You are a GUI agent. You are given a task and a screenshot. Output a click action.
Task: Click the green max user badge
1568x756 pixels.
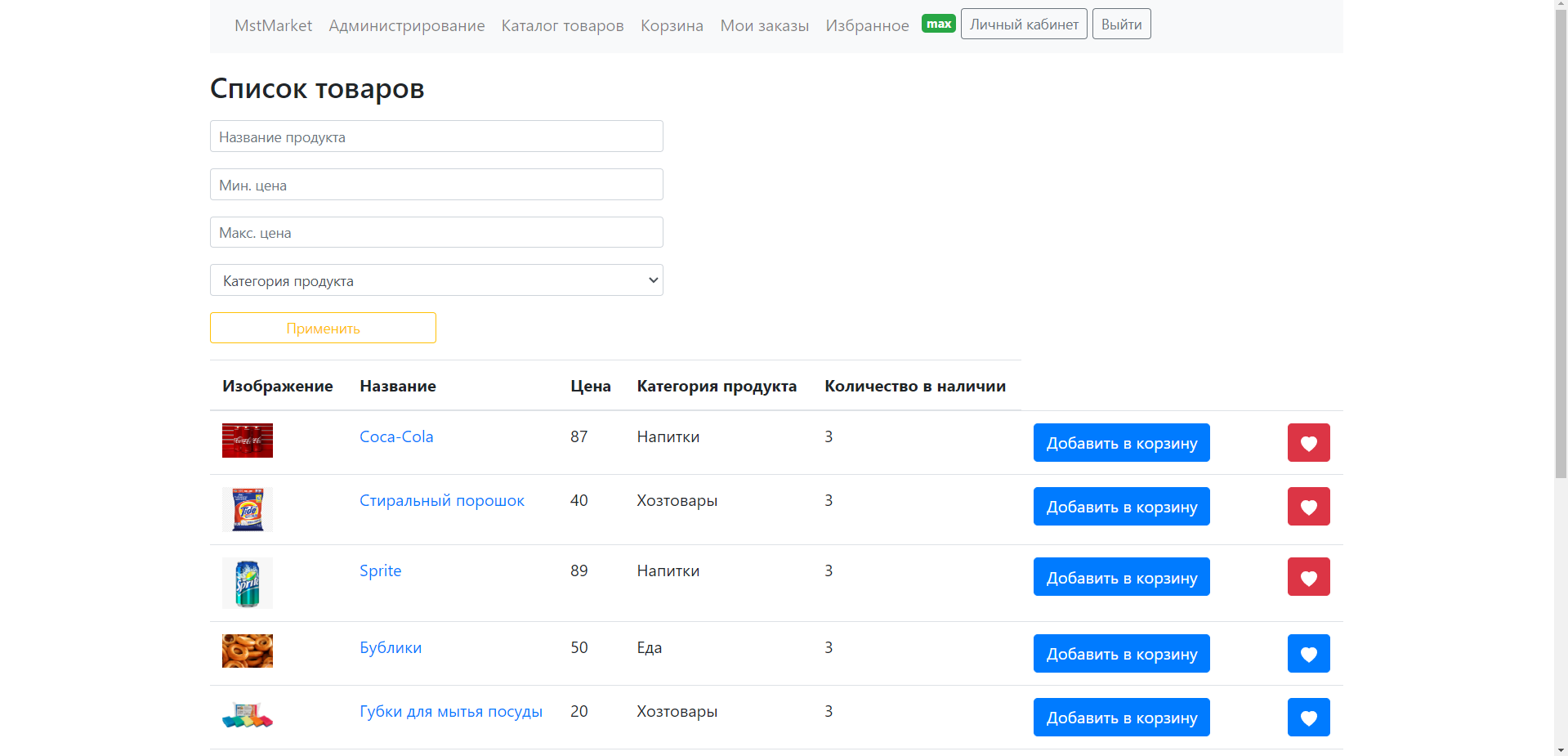click(938, 24)
